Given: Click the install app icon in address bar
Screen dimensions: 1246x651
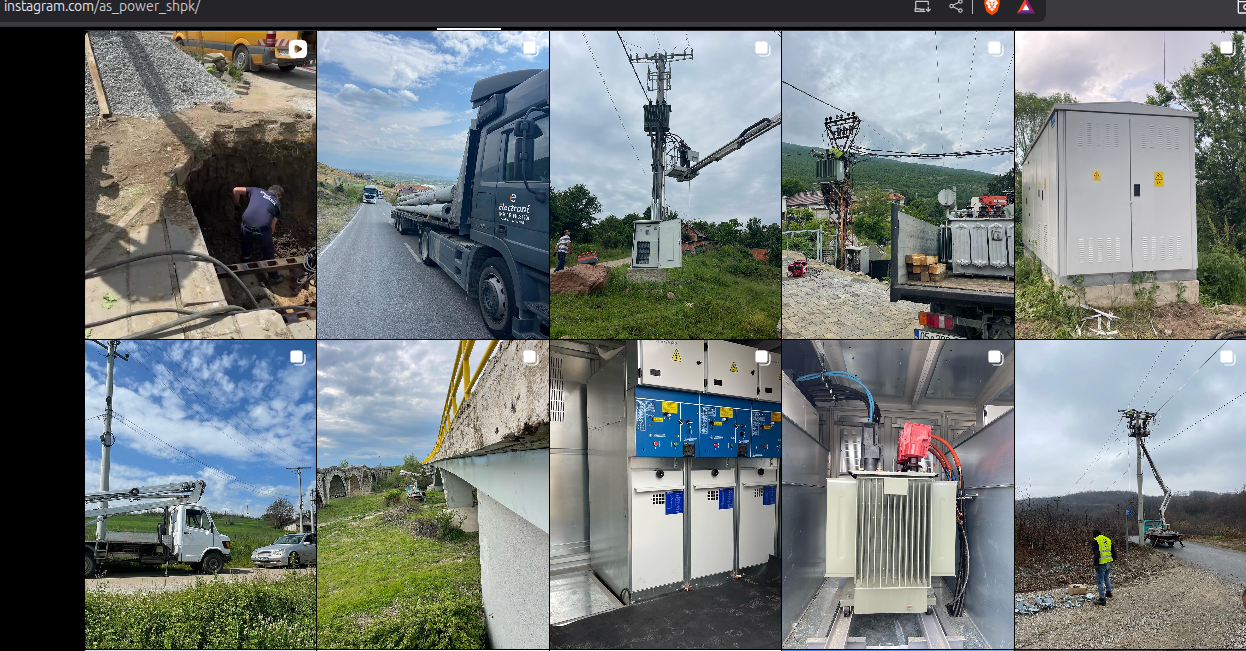Looking at the screenshot, I should (922, 7).
